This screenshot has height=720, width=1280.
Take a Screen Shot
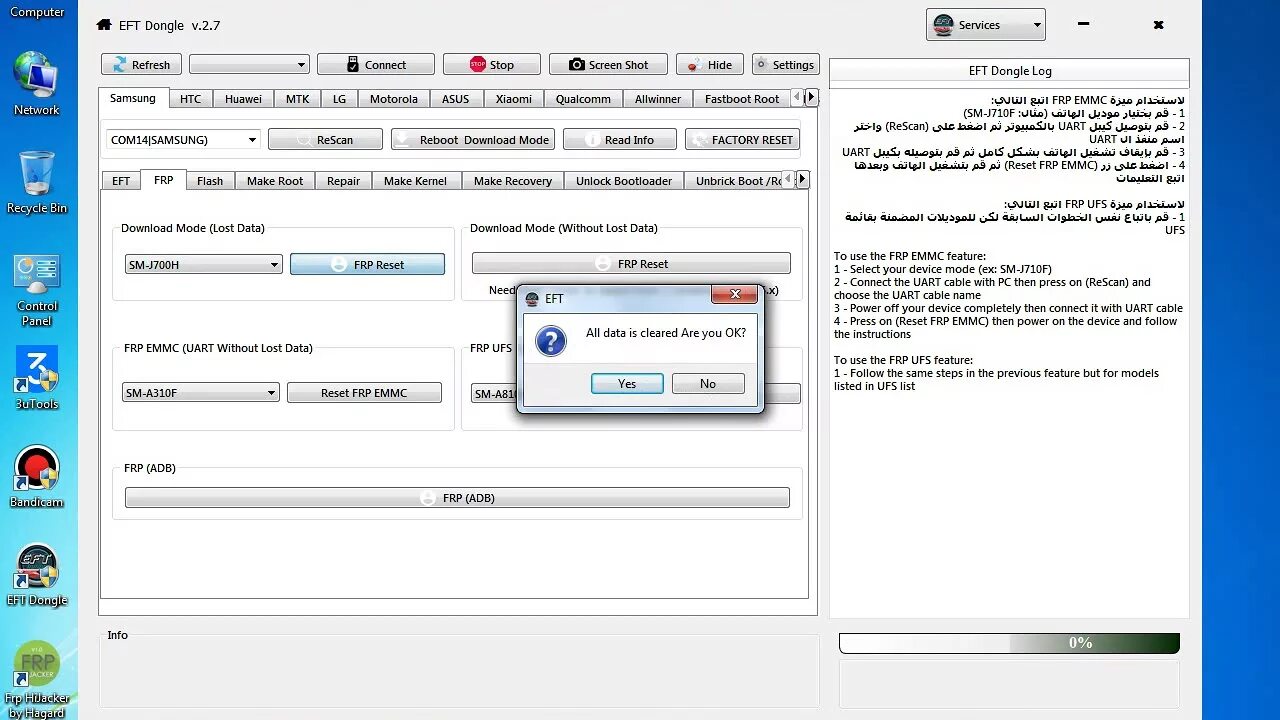point(608,64)
